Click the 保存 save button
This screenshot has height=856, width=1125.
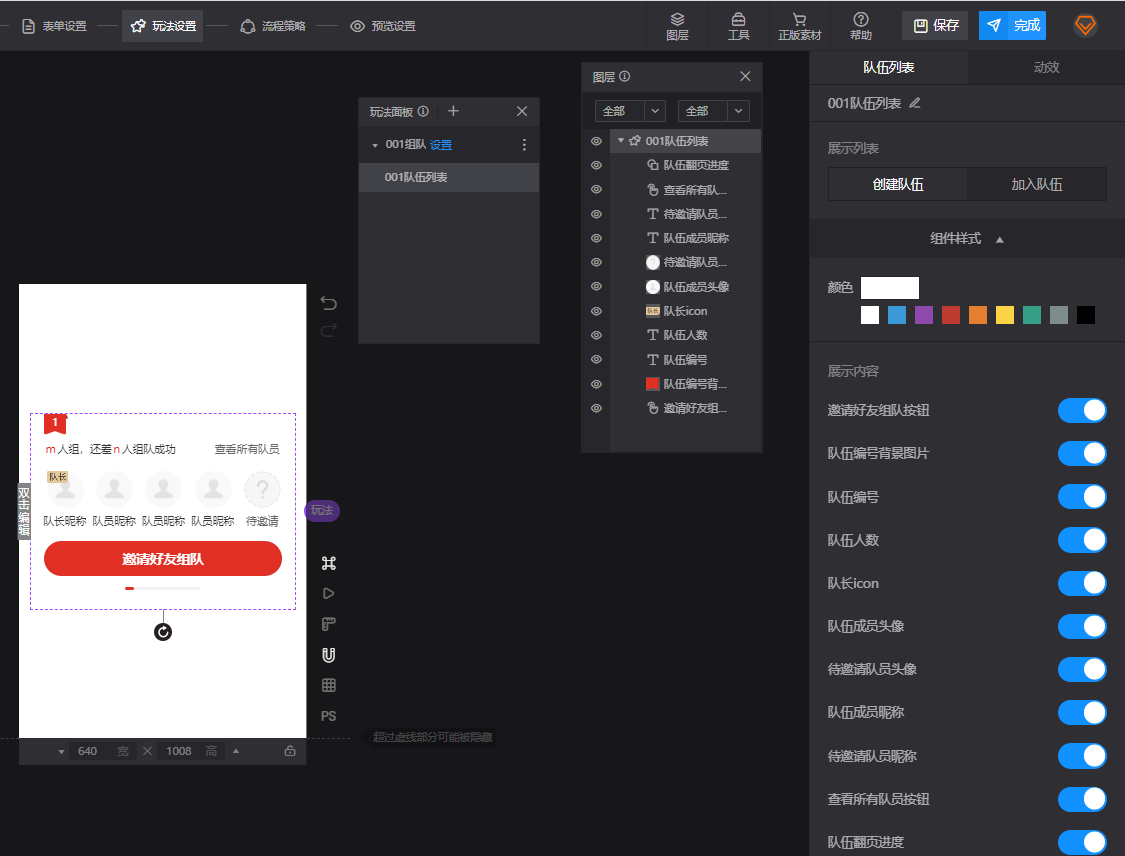(x=935, y=26)
